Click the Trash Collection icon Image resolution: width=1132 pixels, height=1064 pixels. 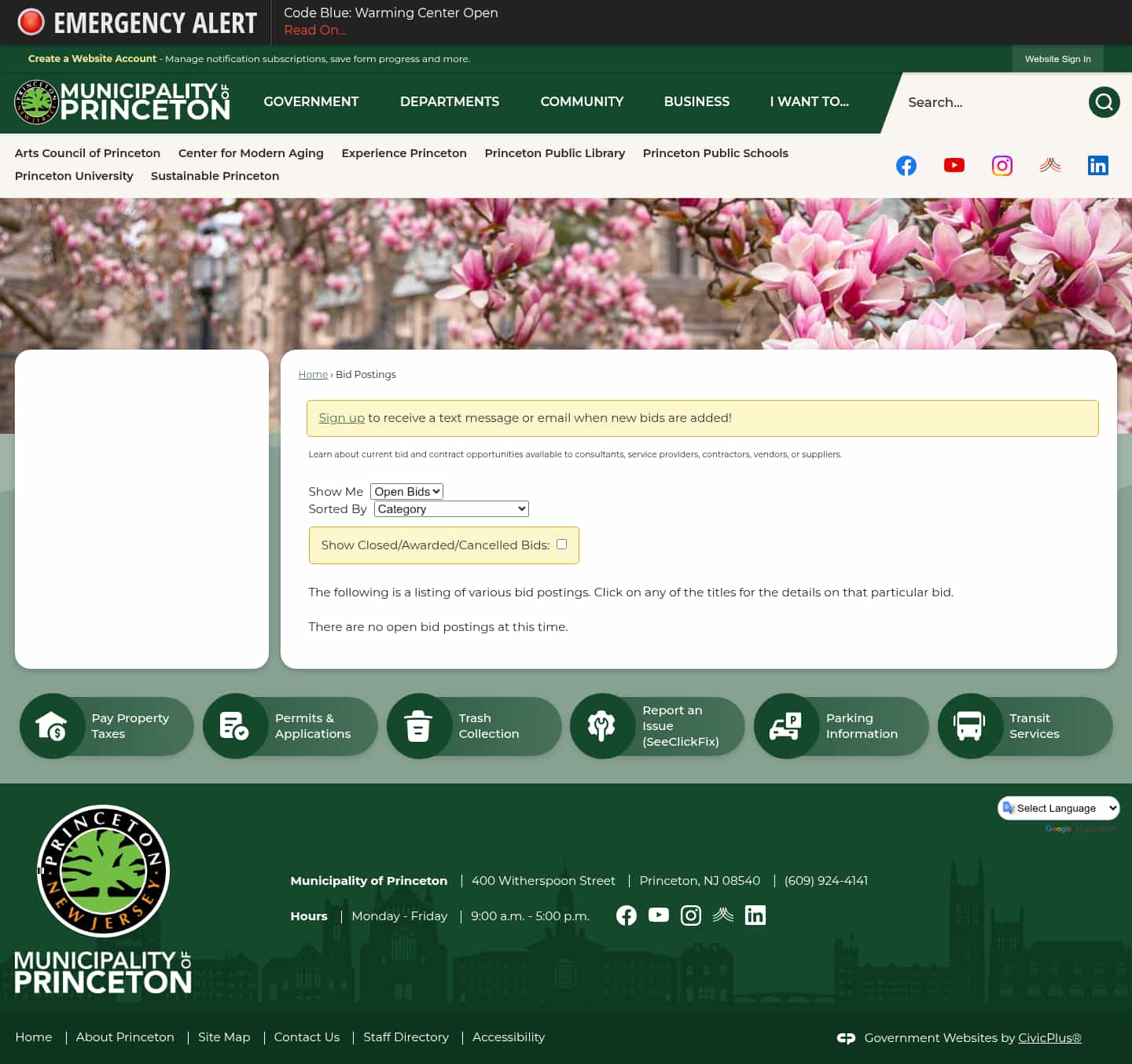click(419, 725)
